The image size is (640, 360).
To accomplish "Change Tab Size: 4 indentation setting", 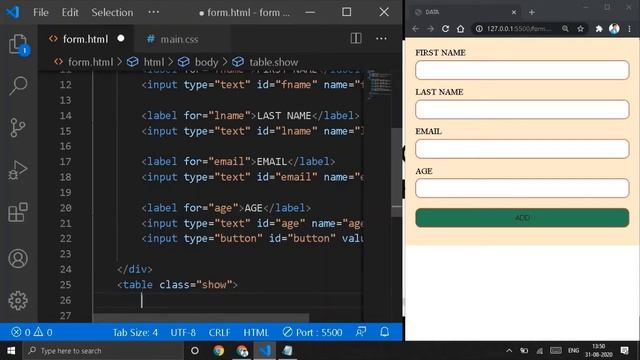I will 135,332.
